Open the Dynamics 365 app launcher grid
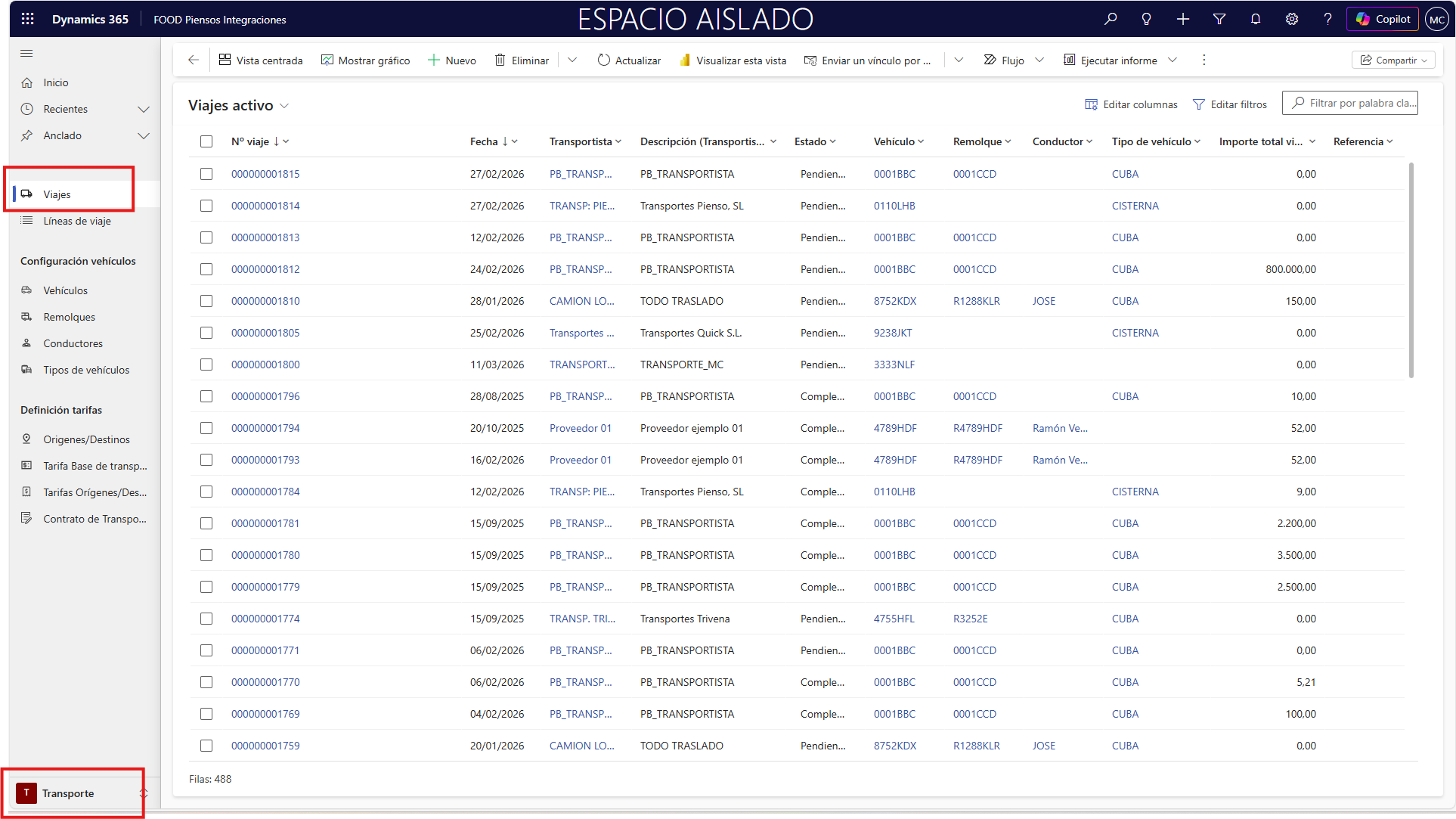 click(x=28, y=19)
